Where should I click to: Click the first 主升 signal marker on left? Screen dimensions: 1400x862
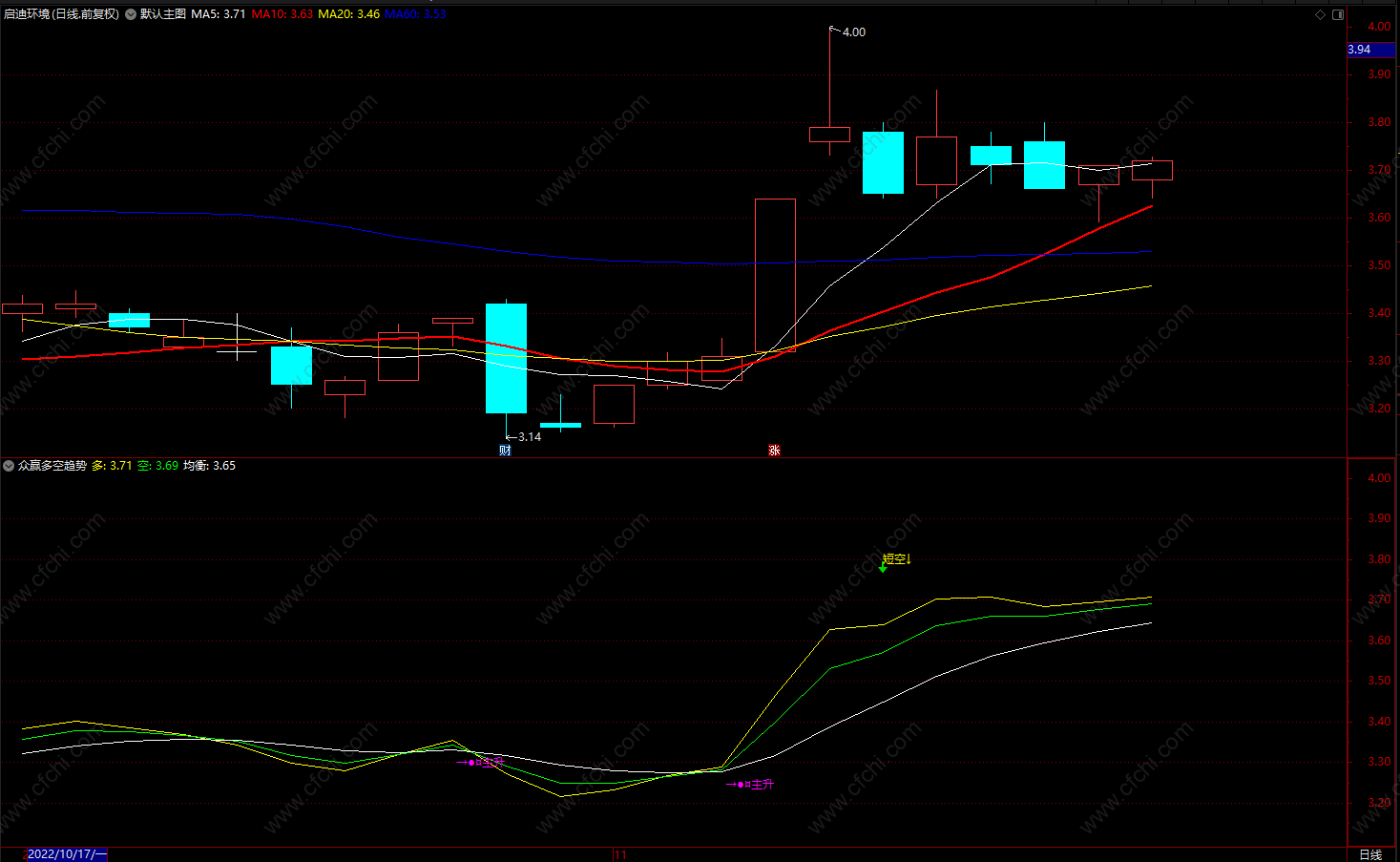click(x=480, y=762)
